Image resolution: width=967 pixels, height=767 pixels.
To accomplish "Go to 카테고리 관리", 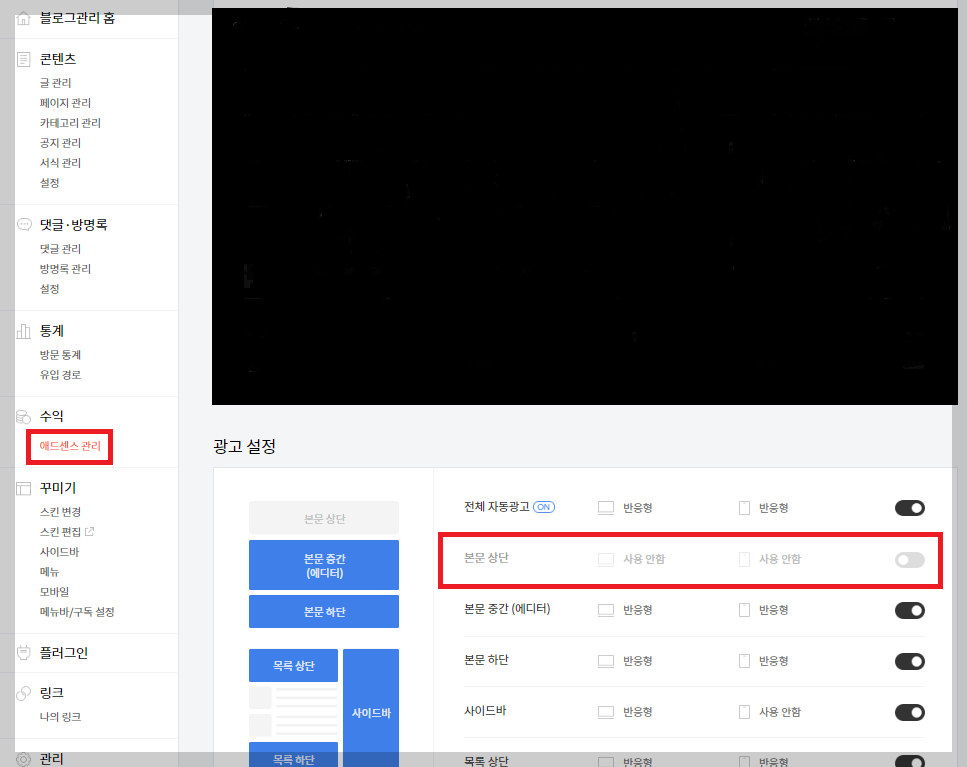I will click(x=70, y=123).
